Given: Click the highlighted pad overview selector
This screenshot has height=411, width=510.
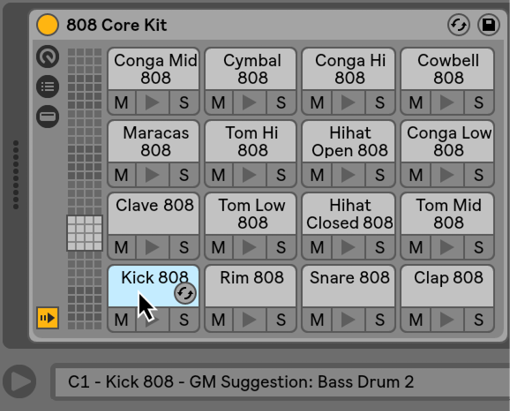Looking at the screenshot, I should [85, 233].
